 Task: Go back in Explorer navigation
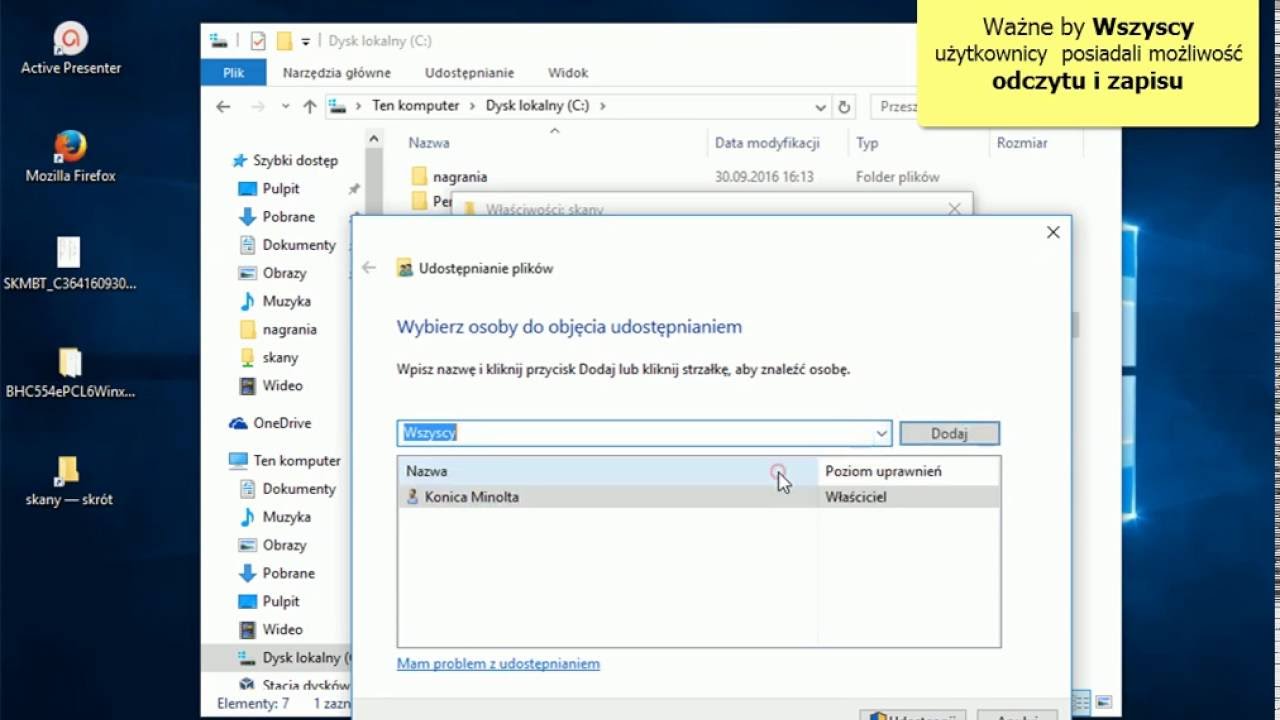[223, 106]
